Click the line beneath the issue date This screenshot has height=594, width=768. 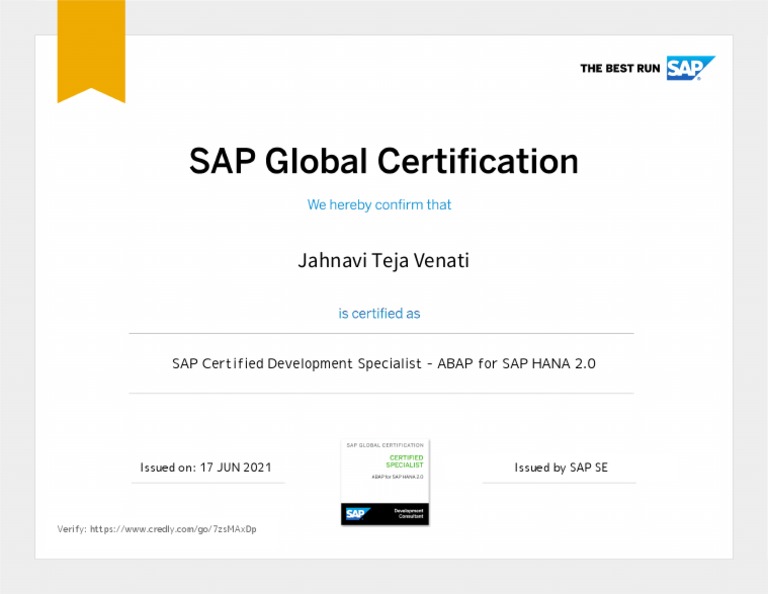tap(208, 483)
